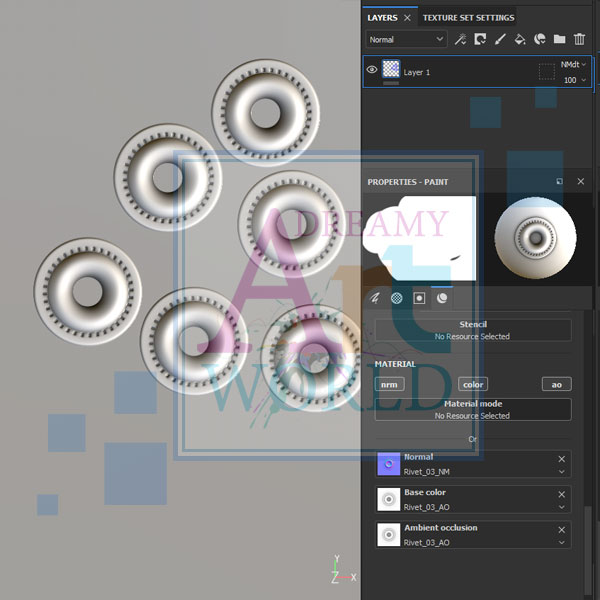The height and width of the screenshot is (600, 600).
Task: Click the add mask icon in Layers
Action: click(480, 40)
